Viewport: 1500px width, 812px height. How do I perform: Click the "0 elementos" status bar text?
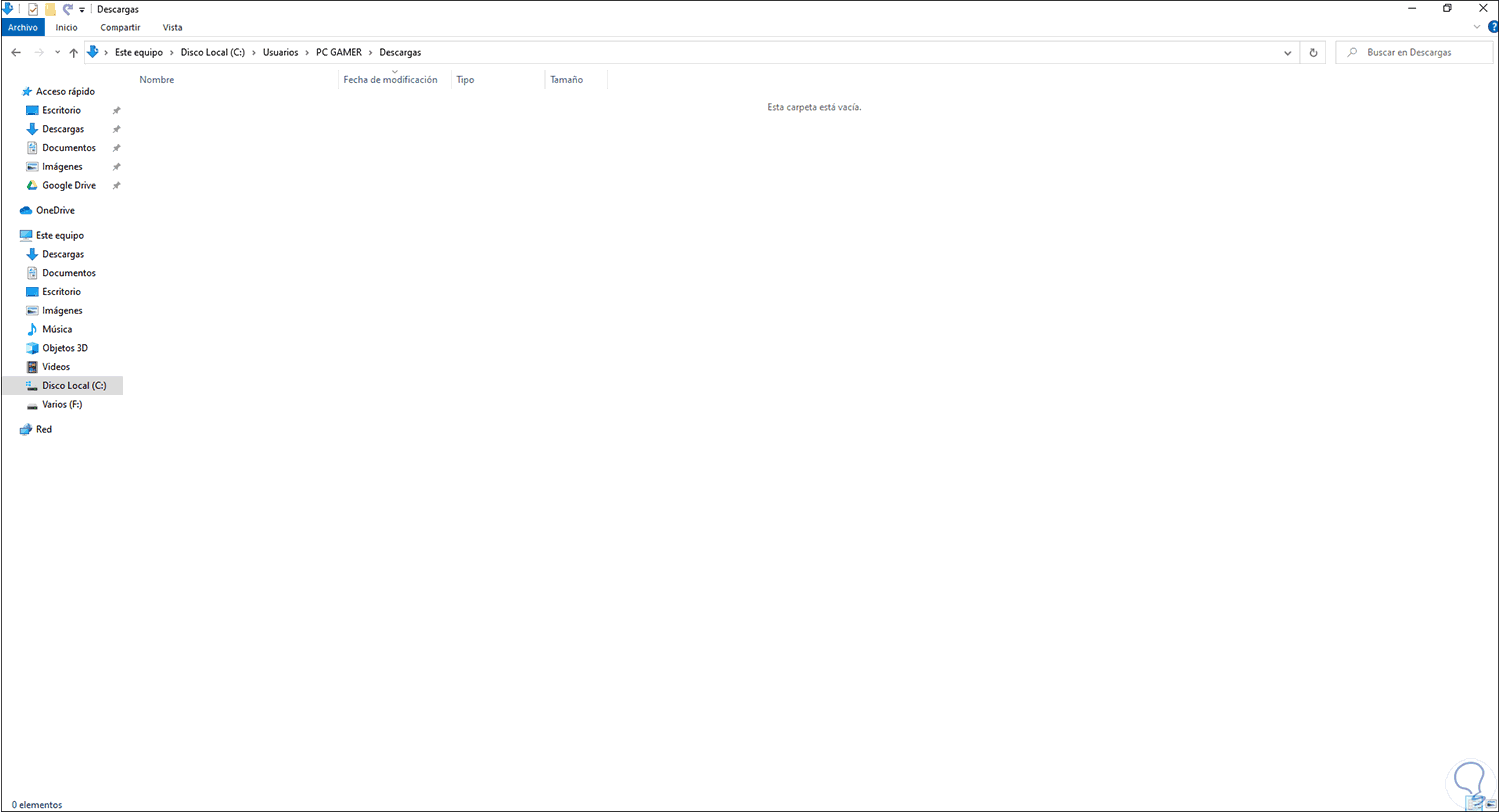(37, 804)
